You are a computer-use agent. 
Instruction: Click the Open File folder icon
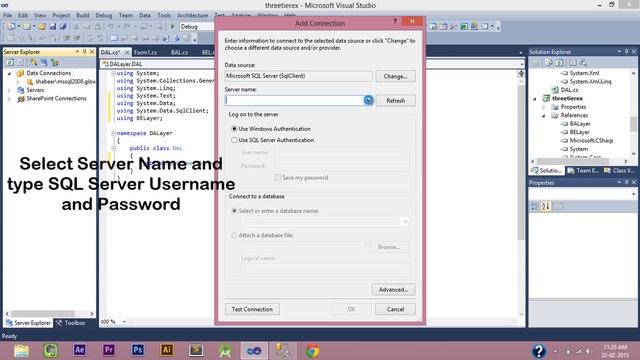[42, 27]
